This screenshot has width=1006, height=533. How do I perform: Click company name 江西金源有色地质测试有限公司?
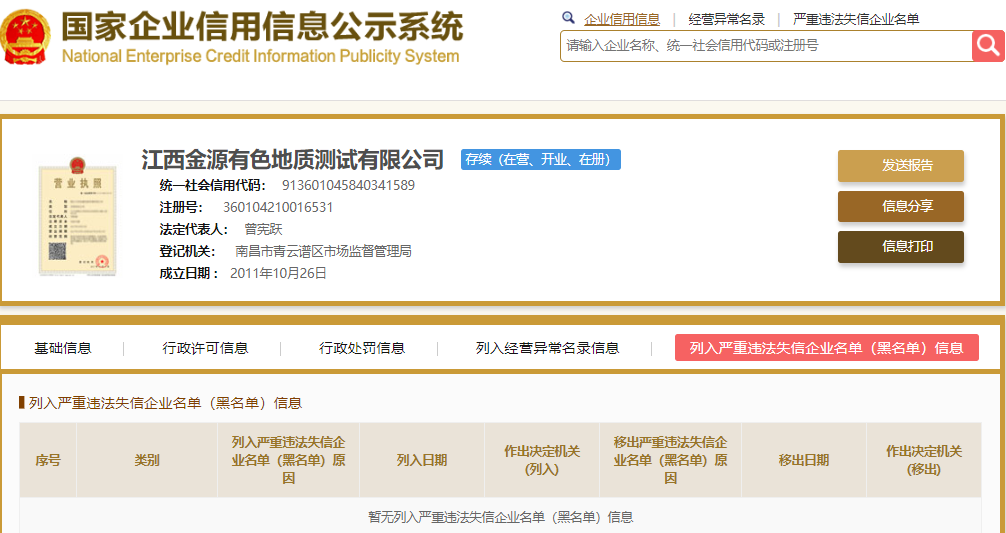tap(293, 159)
